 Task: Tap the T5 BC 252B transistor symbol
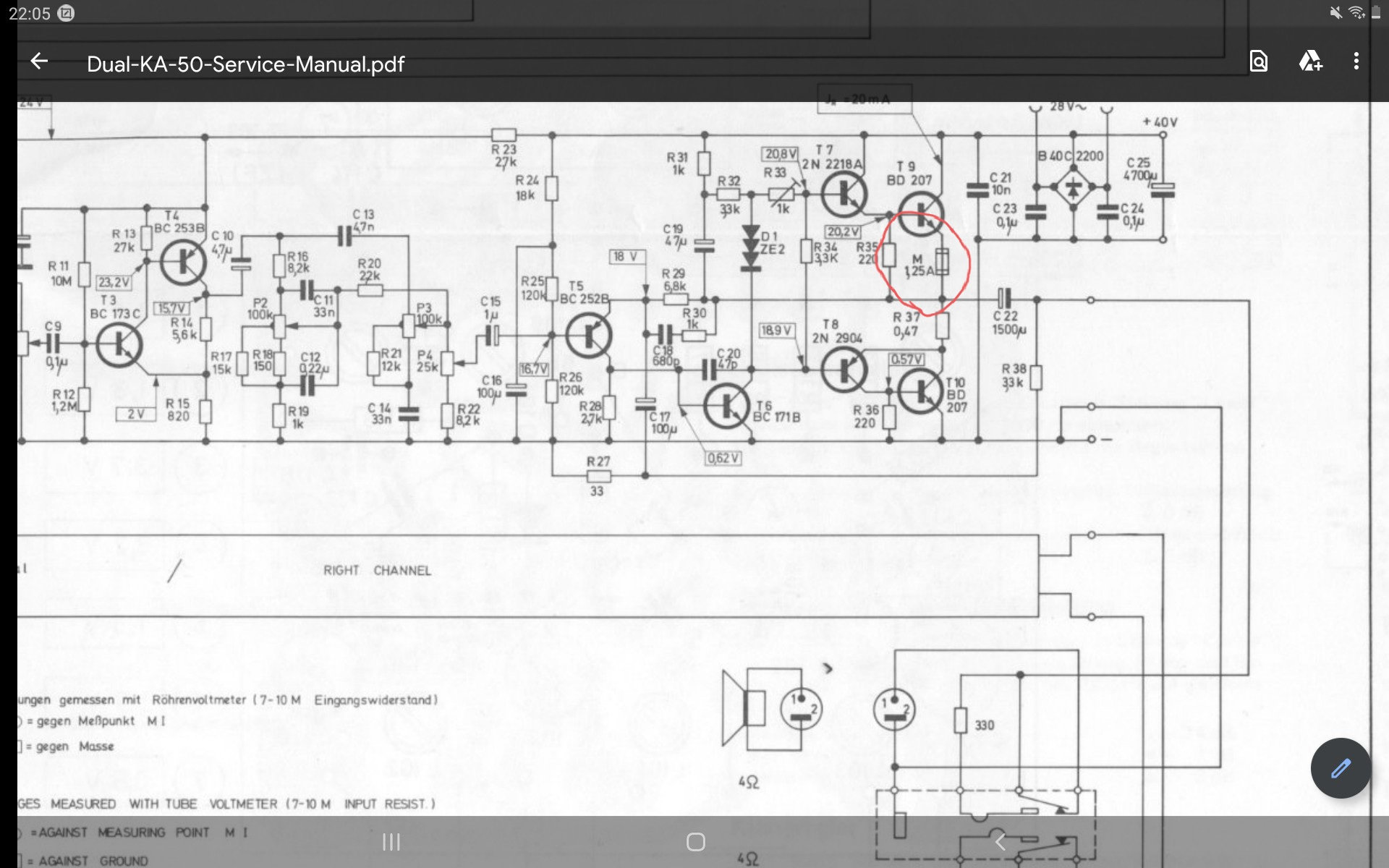[x=588, y=335]
